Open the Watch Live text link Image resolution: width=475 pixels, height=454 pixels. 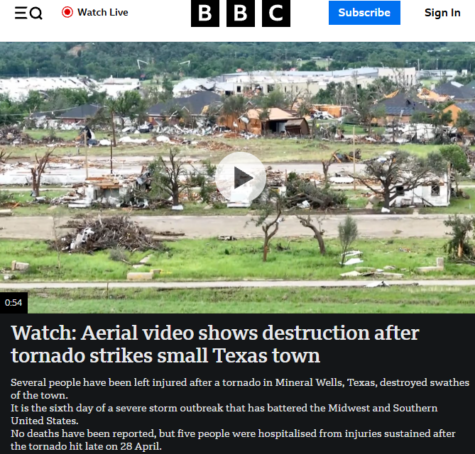(103, 12)
